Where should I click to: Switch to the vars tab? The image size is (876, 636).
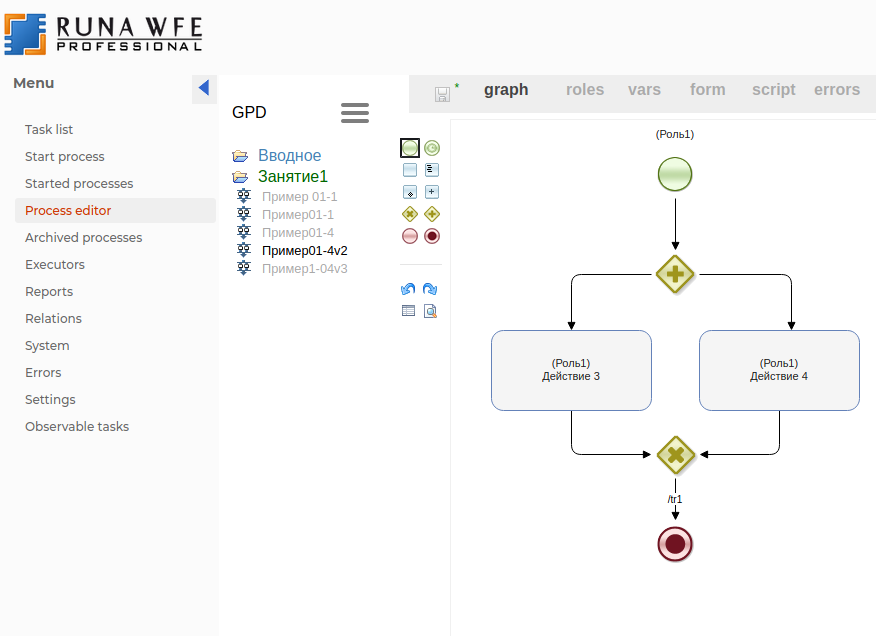644,90
